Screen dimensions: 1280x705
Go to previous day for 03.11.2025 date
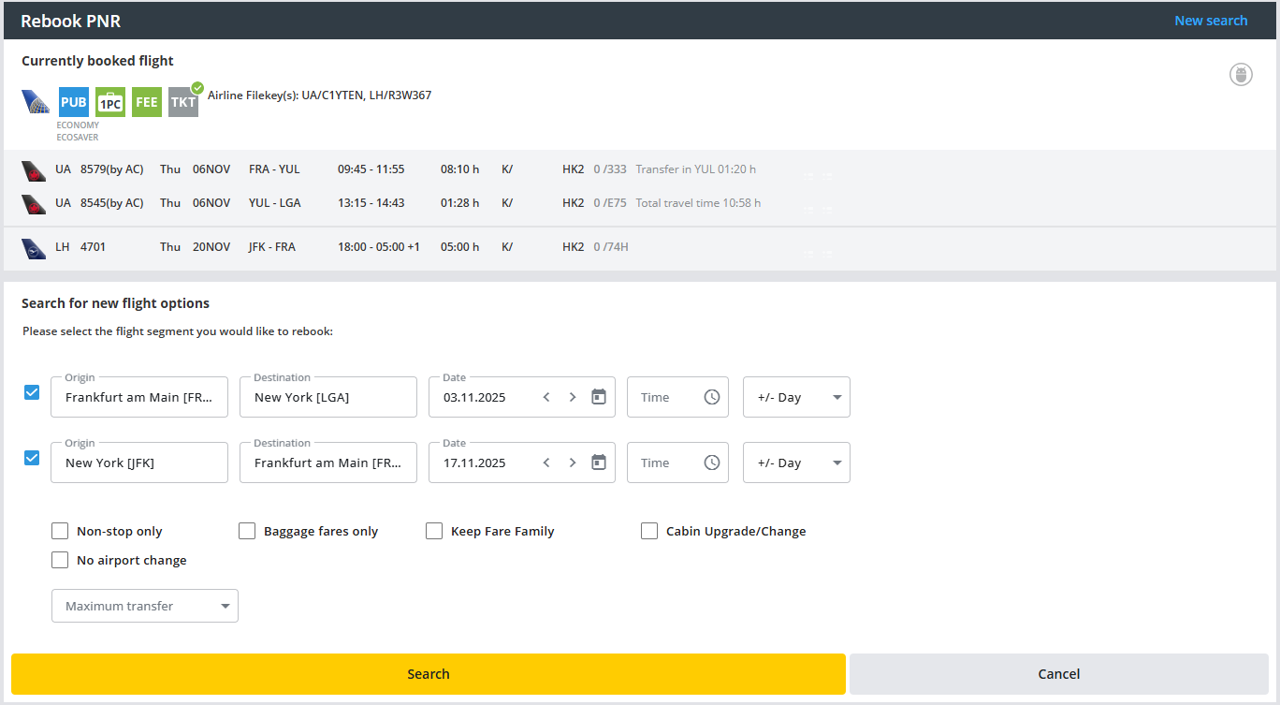coord(546,397)
